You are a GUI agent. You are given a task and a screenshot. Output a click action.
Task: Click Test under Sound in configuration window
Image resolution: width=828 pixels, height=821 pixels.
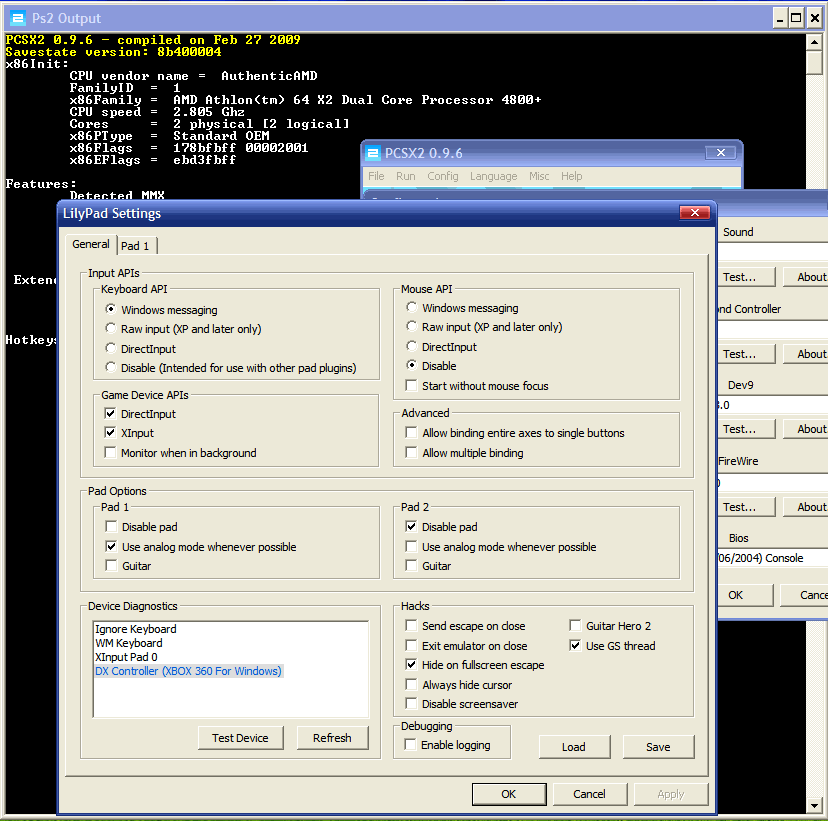click(746, 277)
